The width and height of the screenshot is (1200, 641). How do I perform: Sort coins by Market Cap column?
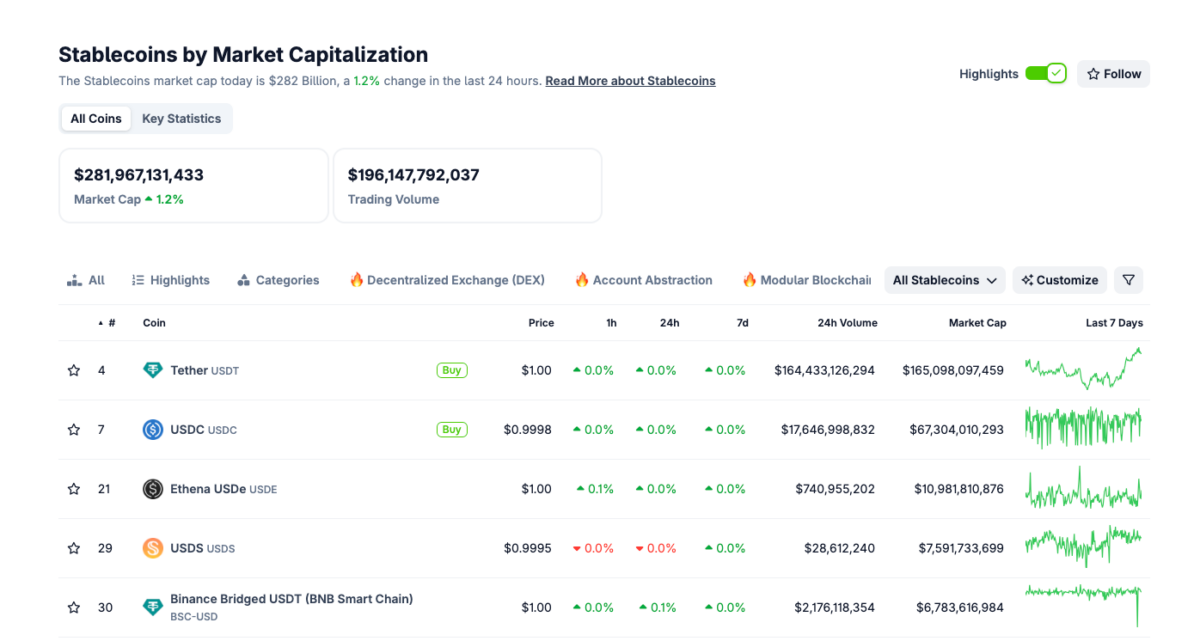coord(977,323)
